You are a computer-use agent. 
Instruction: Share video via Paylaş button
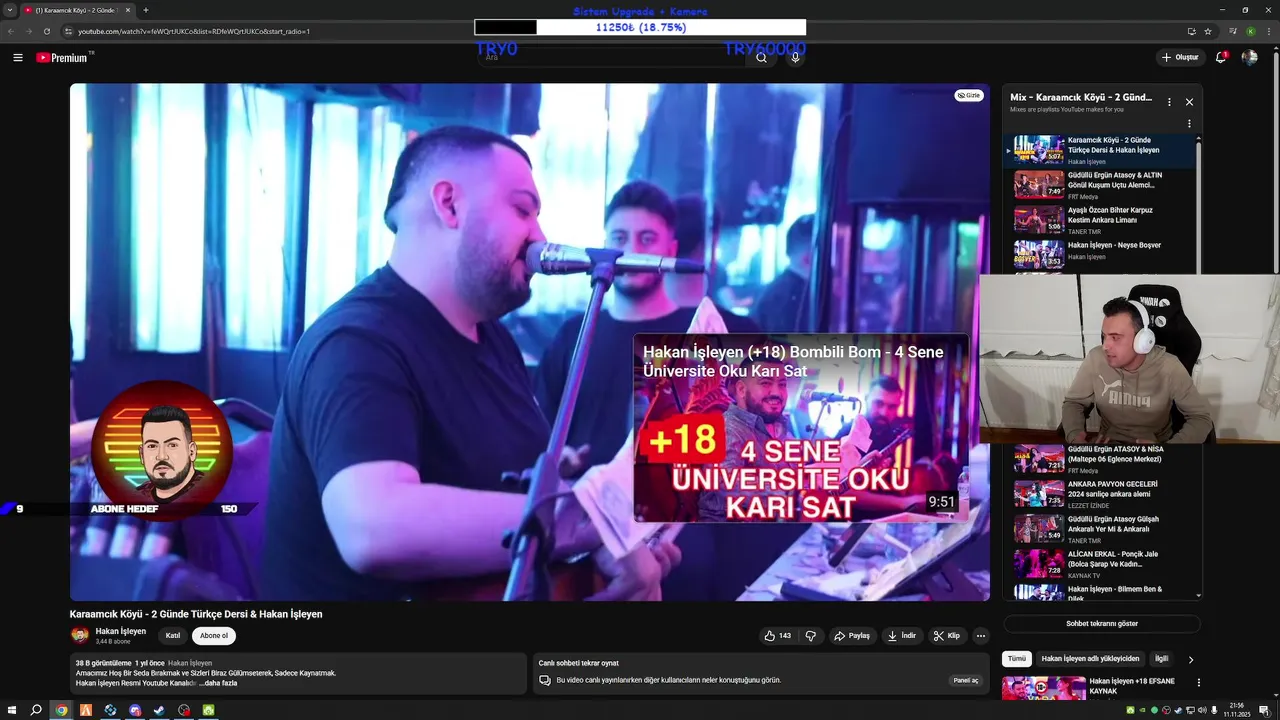[852, 636]
